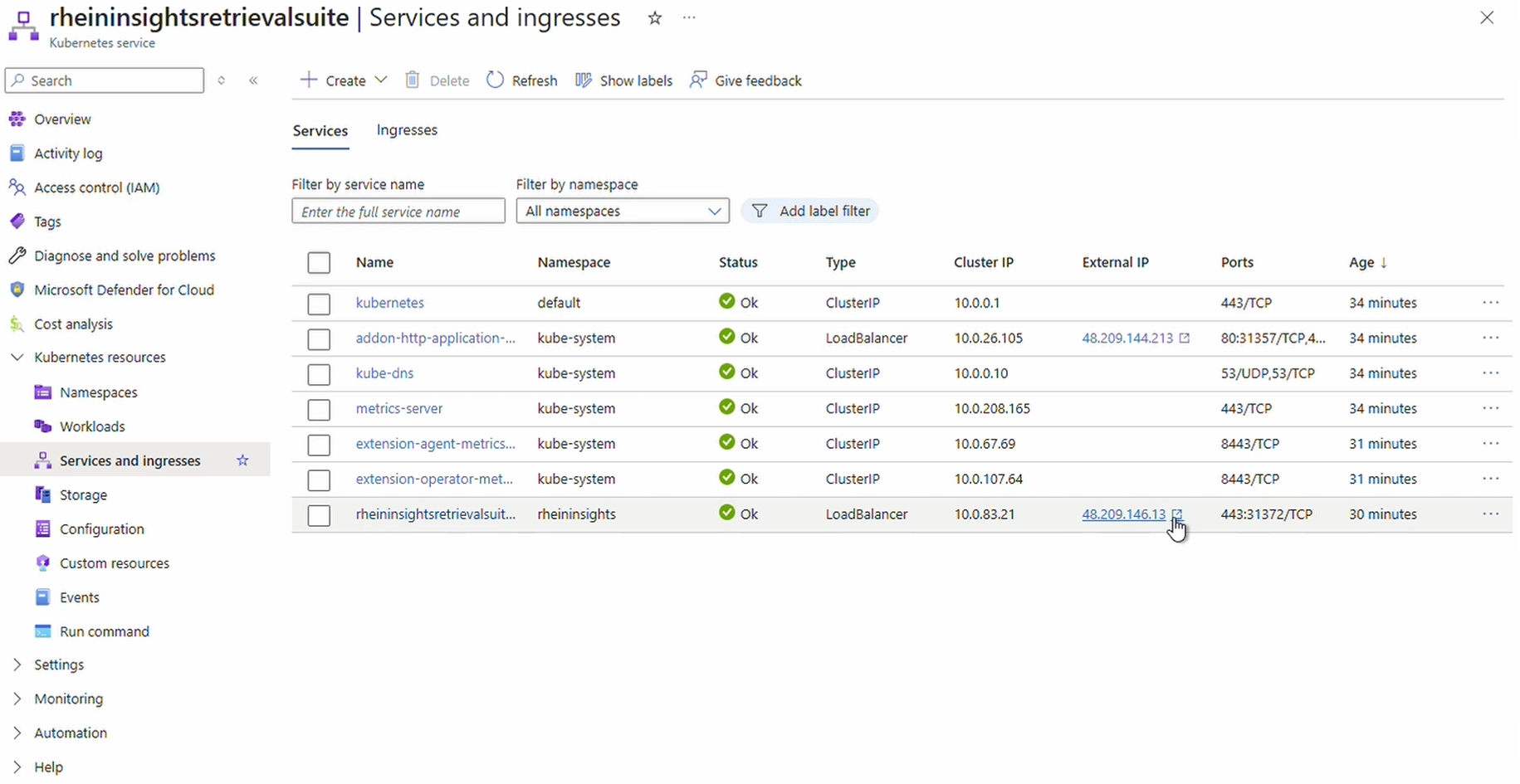Open Namespaces under Kubernetes resources
This screenshot has height=784, width=1520.
pyautogui.click(x=98, y=392)
